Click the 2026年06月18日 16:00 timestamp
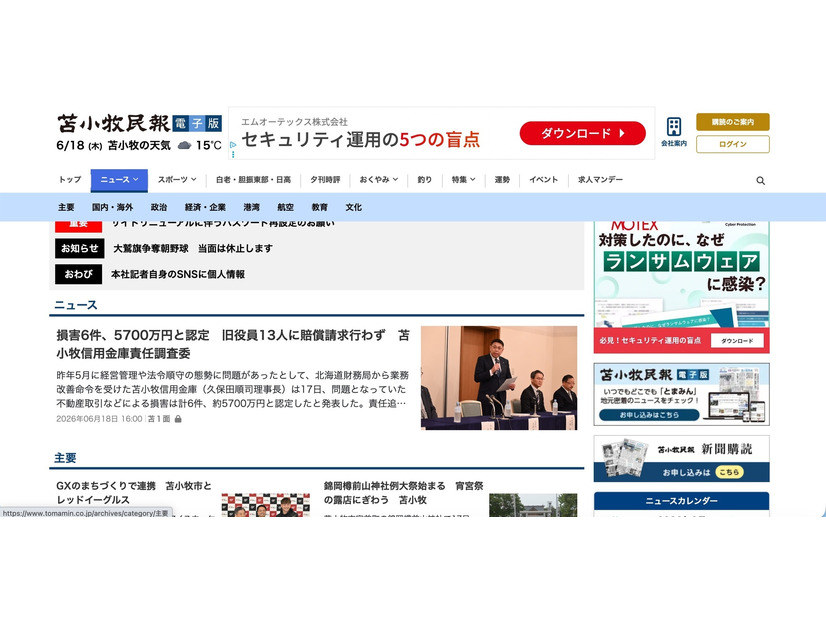826x620 pixels. pyautogui.click(x=99, y=419)
